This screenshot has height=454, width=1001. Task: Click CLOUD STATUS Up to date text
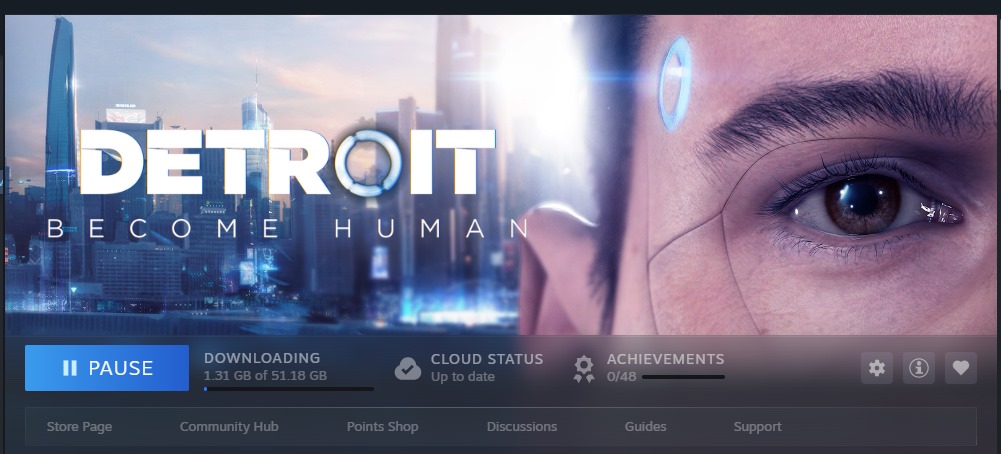click(486, 368)
